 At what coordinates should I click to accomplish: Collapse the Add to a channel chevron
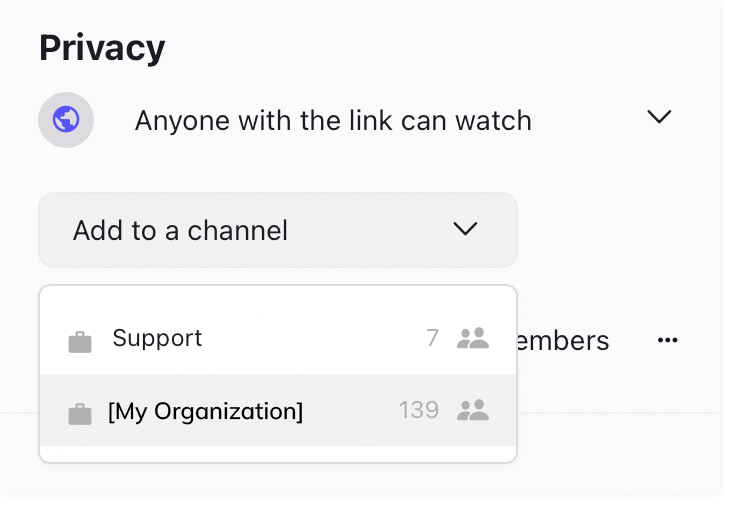pos(465,229)
